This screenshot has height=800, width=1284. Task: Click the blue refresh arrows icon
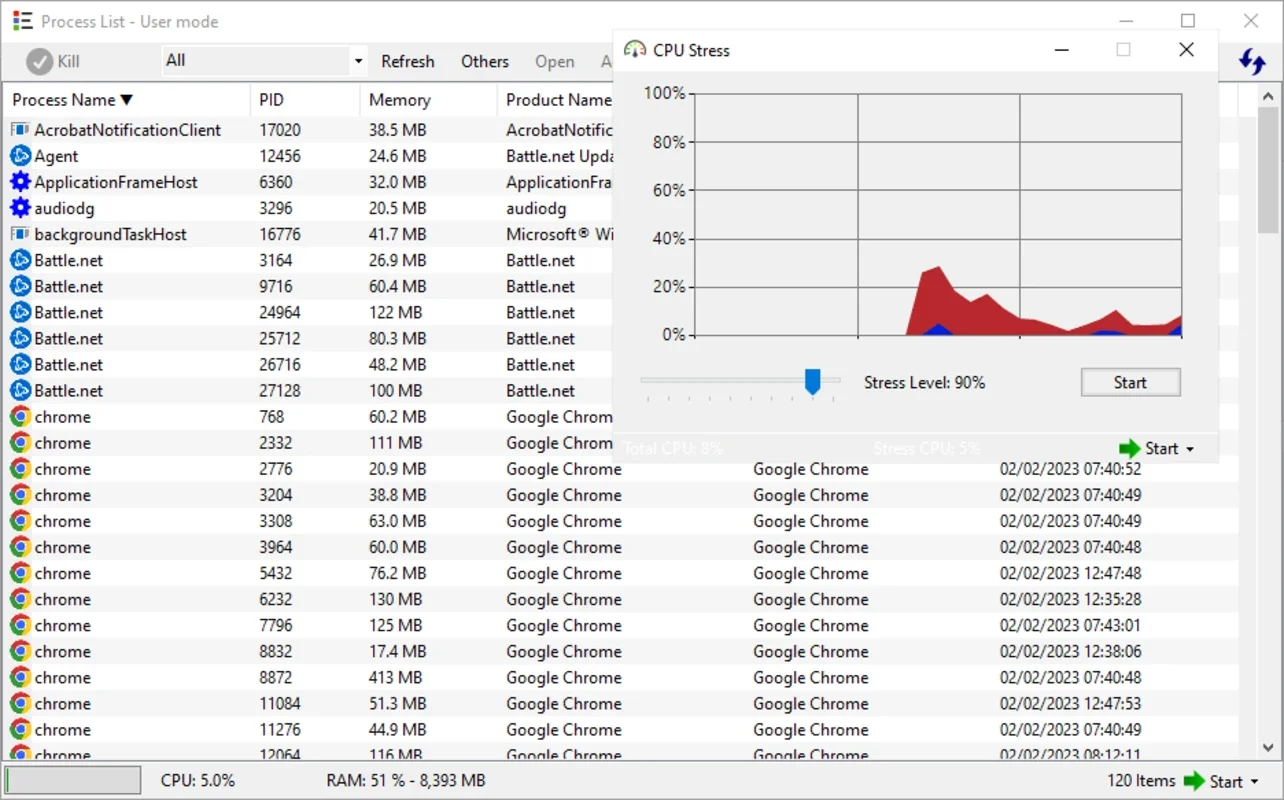click(x=1252, y=62)
